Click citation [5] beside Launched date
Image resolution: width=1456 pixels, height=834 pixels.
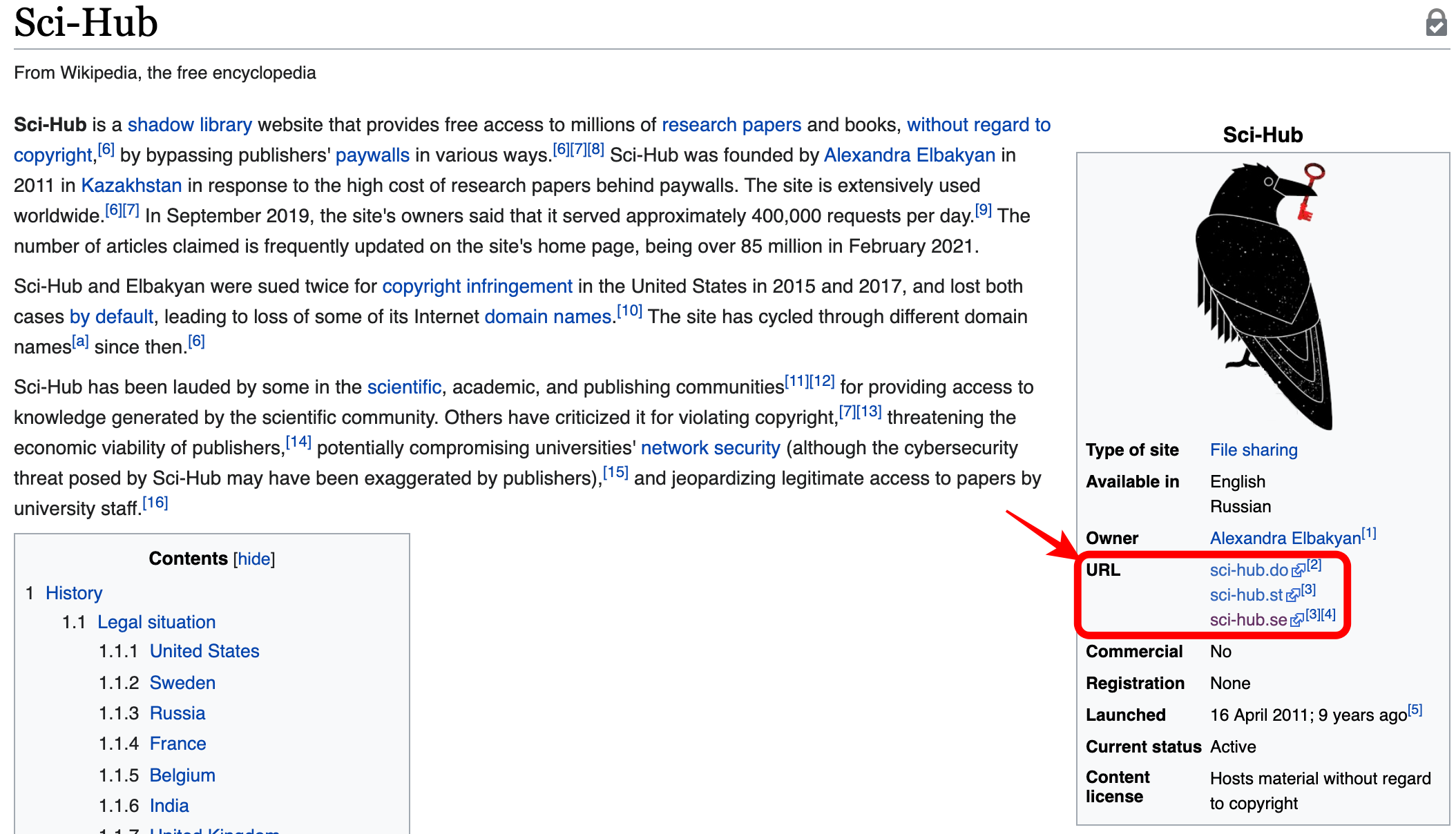(1415, 710)
